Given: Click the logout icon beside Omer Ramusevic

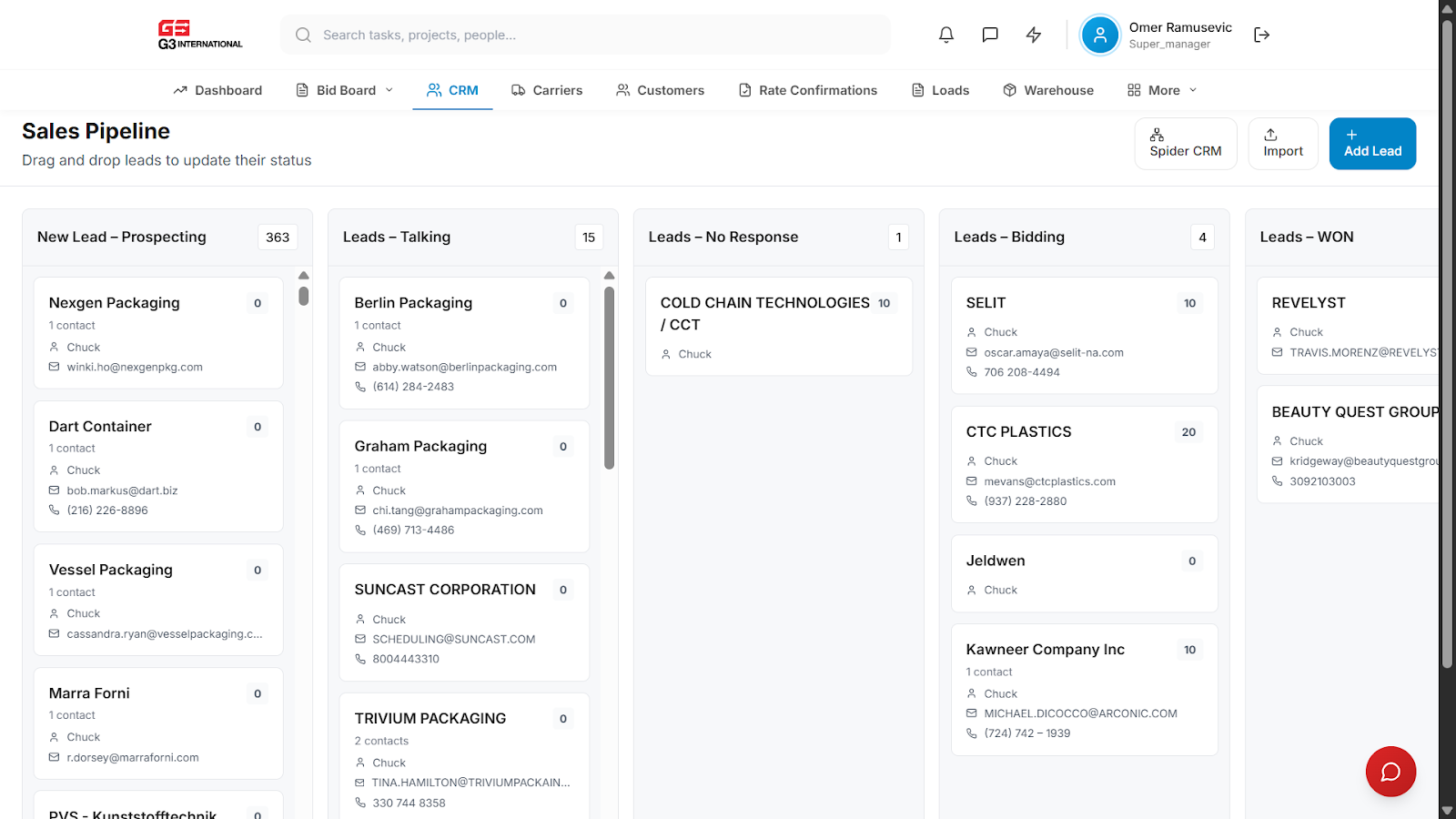Looking at the screenshot, I should click(1261, 35).
